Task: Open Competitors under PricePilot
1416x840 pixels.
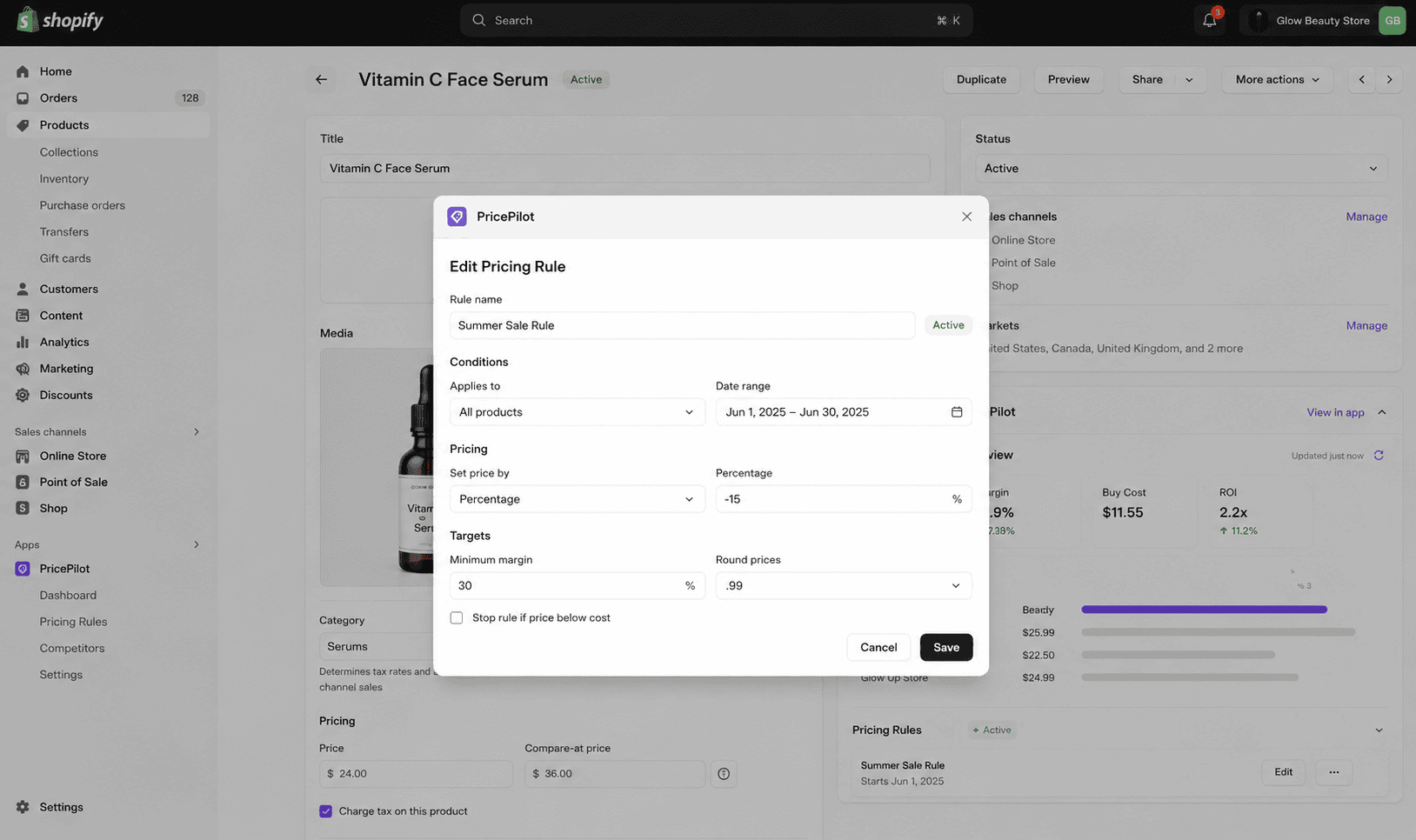Action: pyautogui.click(x=72, y=649)
